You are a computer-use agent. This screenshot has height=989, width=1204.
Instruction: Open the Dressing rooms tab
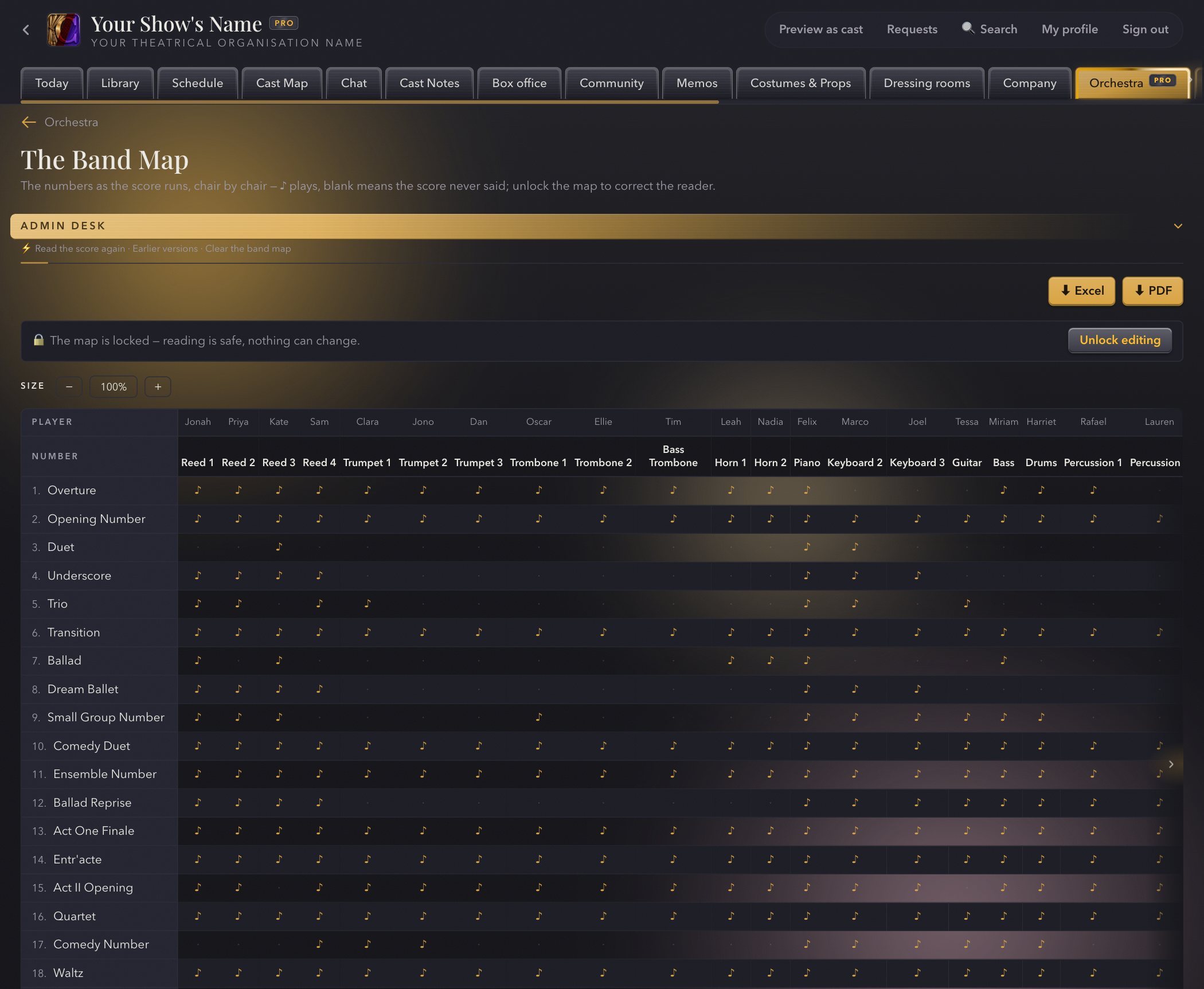(x=927, y=83)
